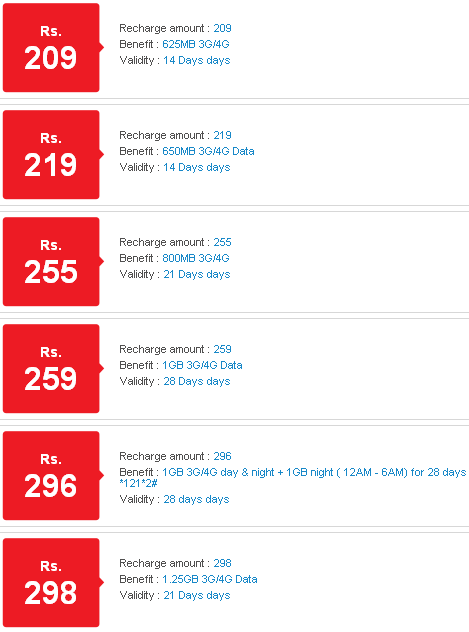Image resolution: width=469 pixels, height=632 pixels.
Task: Choose the Rs. 298 red price tile
Action: (51, 582)
